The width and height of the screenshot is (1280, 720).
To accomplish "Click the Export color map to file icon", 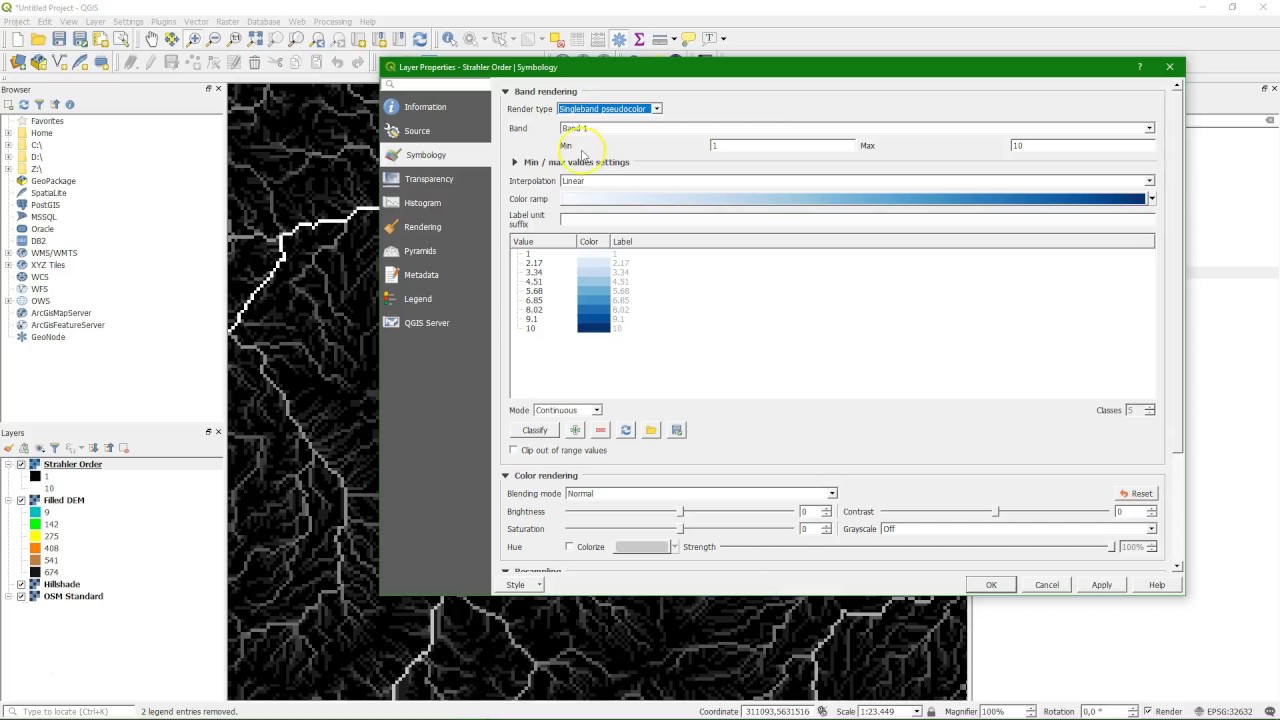I will [677, 430].
